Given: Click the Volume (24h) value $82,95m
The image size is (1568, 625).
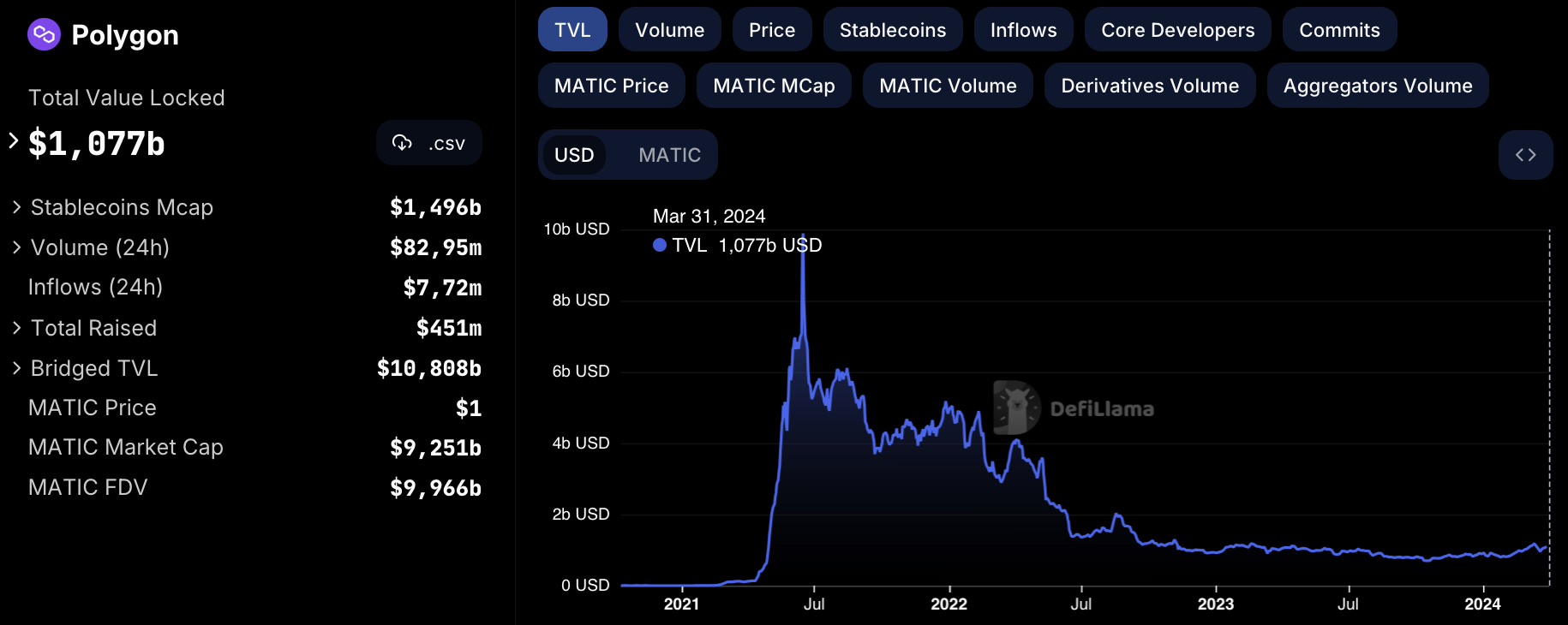Looking at the screenshot, I should click(435, 247).
